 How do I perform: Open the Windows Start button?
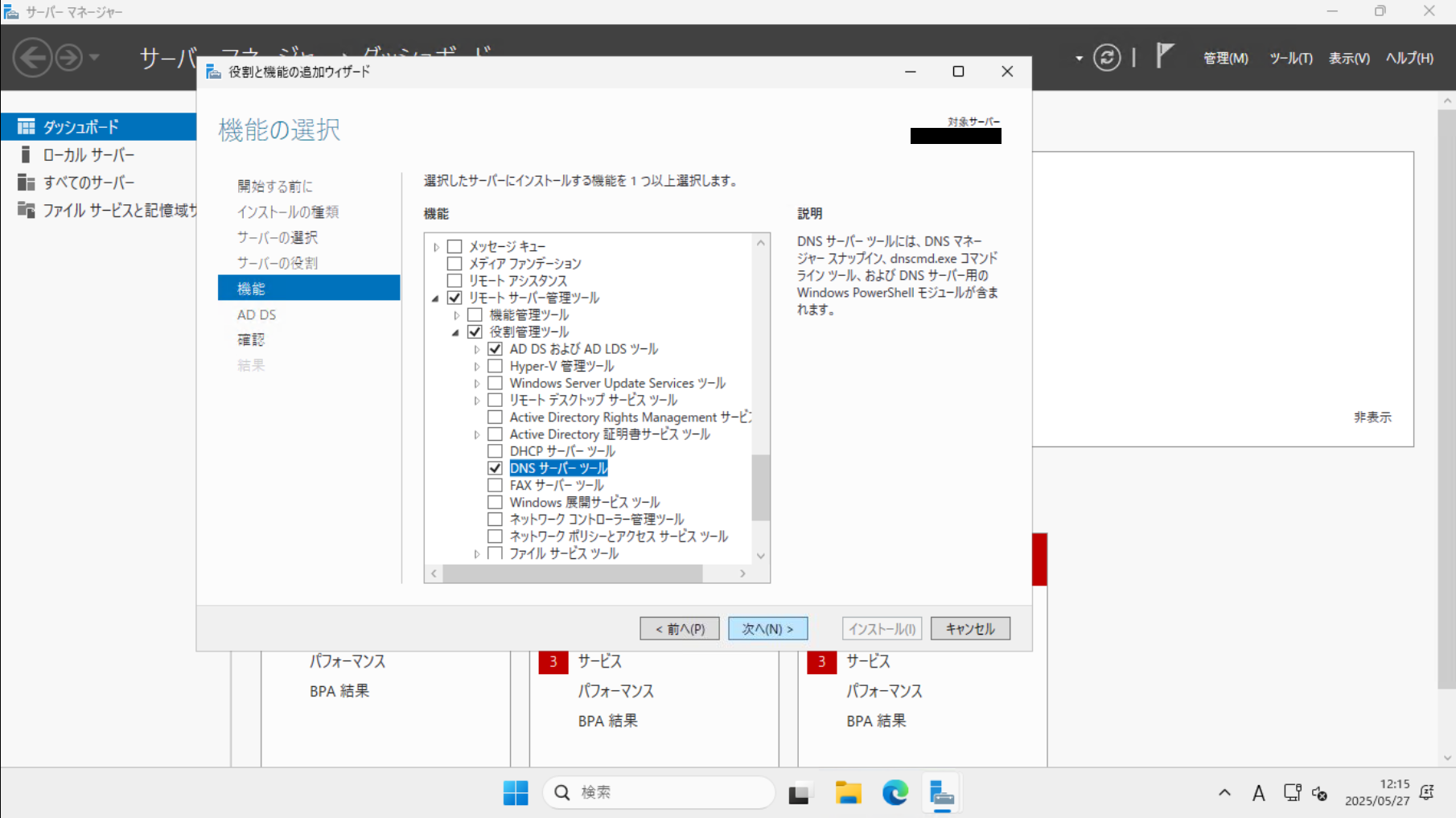516,793
